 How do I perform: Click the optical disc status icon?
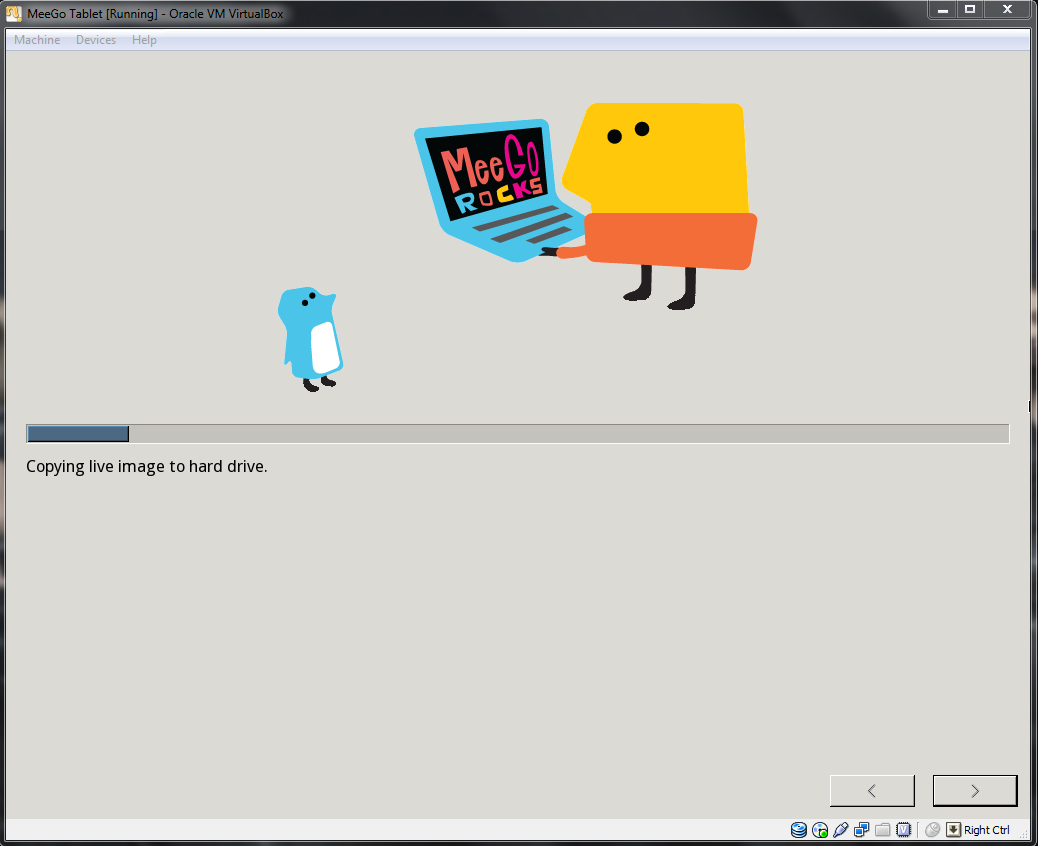coord(820,829)
